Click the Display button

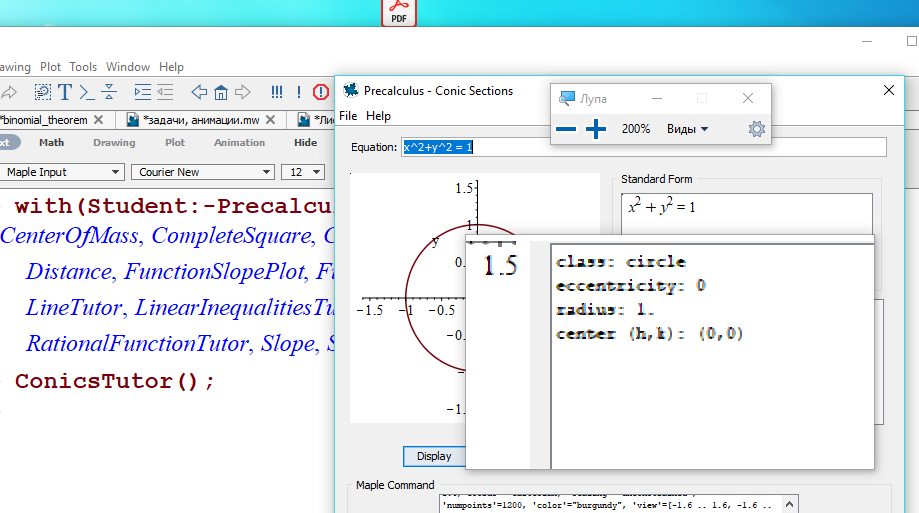pyautogui.click(x=434, y=456)
